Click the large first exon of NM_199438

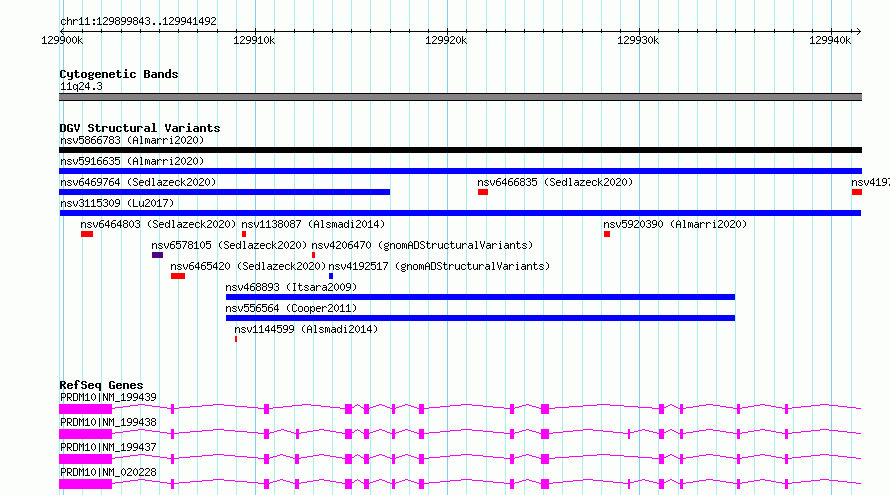click(x=86, y=434)
